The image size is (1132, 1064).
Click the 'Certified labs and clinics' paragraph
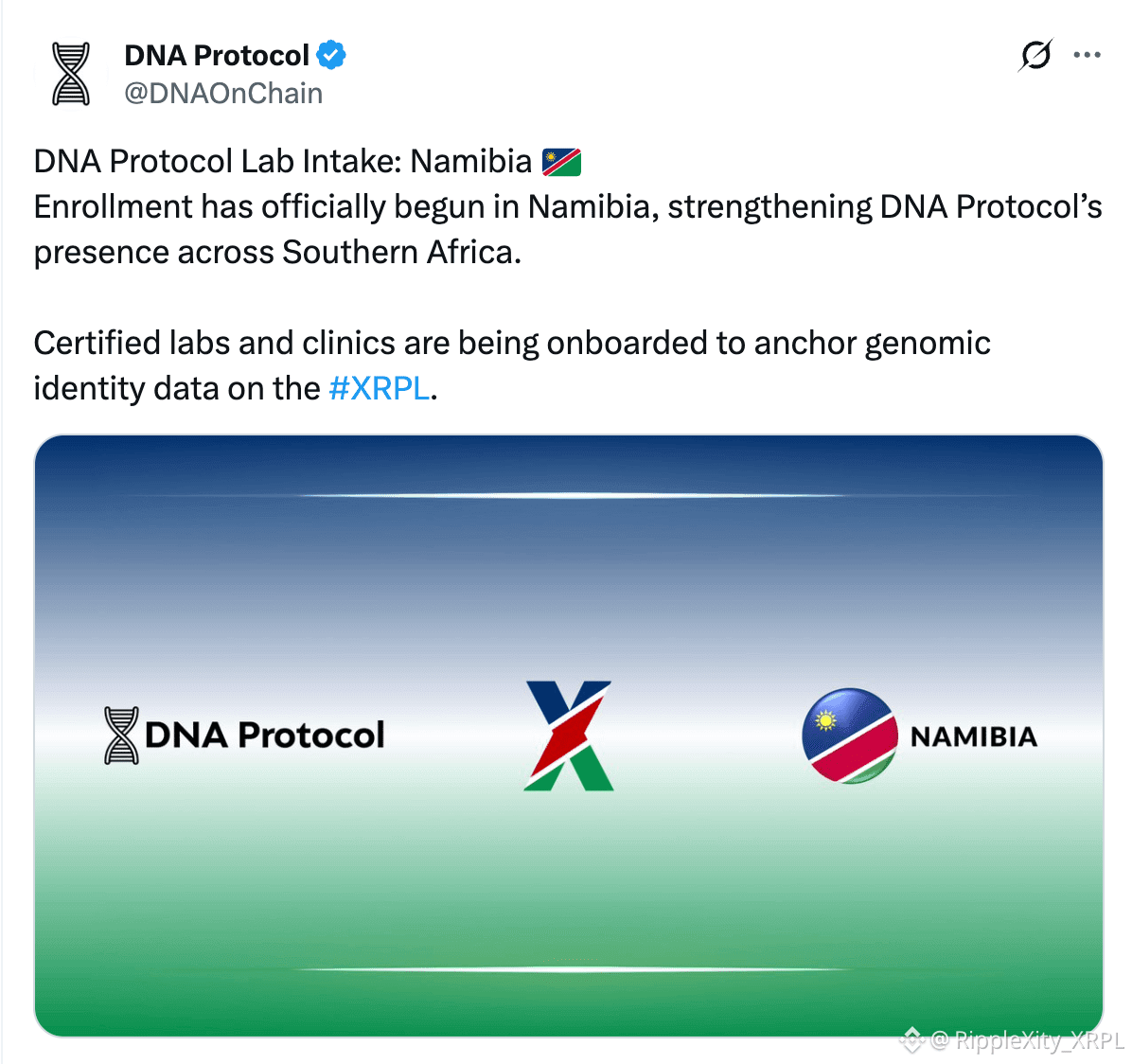tap(512, 365)
